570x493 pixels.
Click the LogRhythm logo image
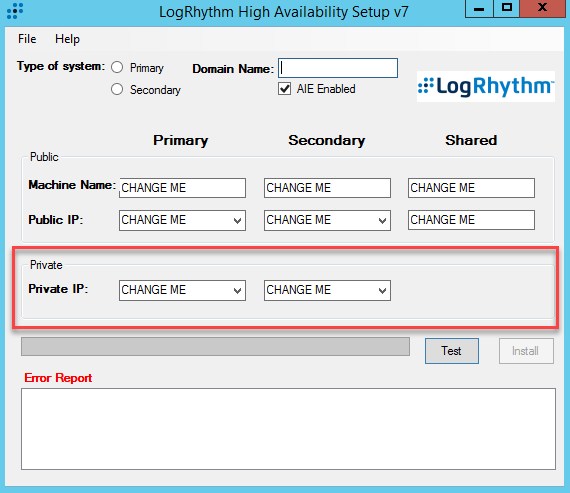pyautogui.click(x=486, y=87)
